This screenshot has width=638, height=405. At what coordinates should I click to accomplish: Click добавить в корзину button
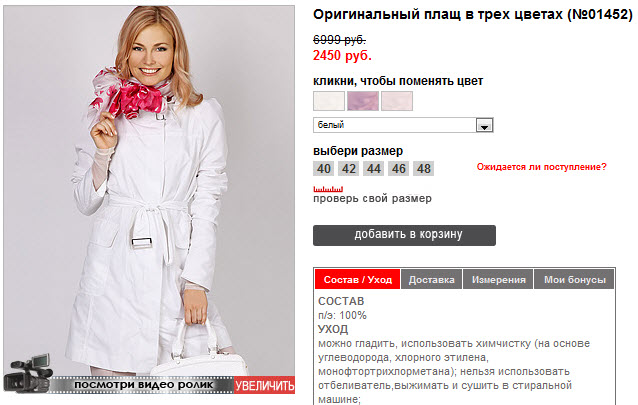point(404,235)
